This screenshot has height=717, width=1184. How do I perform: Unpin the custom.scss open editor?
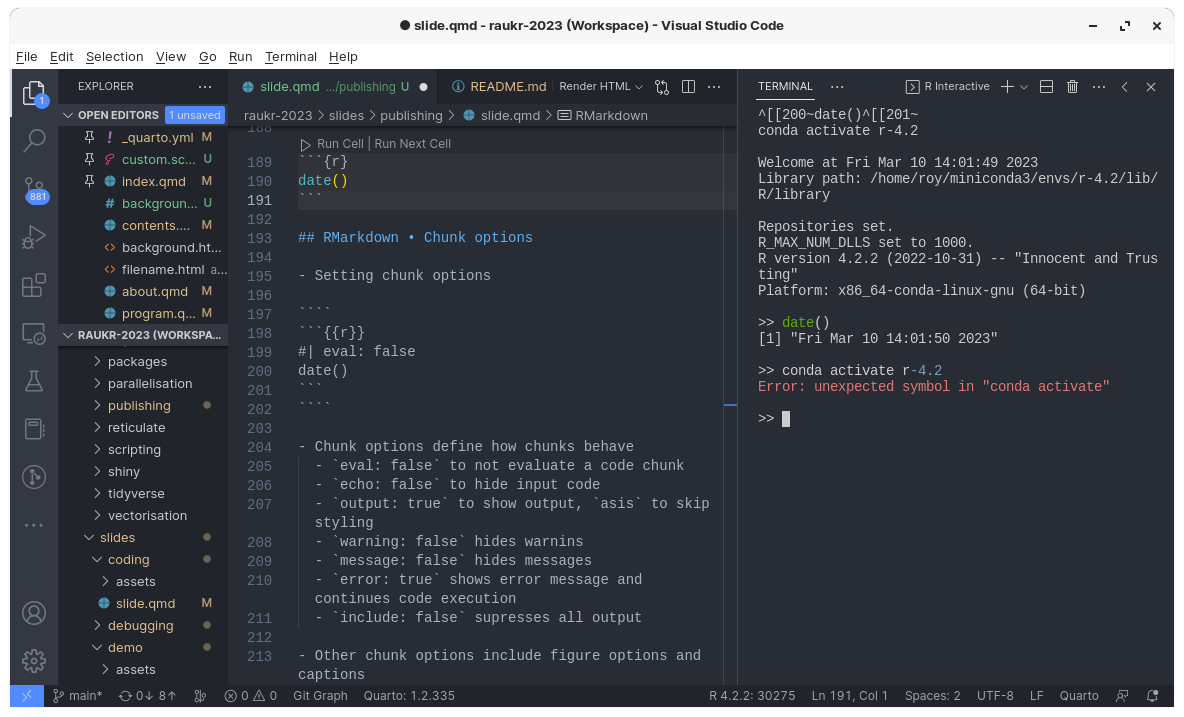[89, 159]
